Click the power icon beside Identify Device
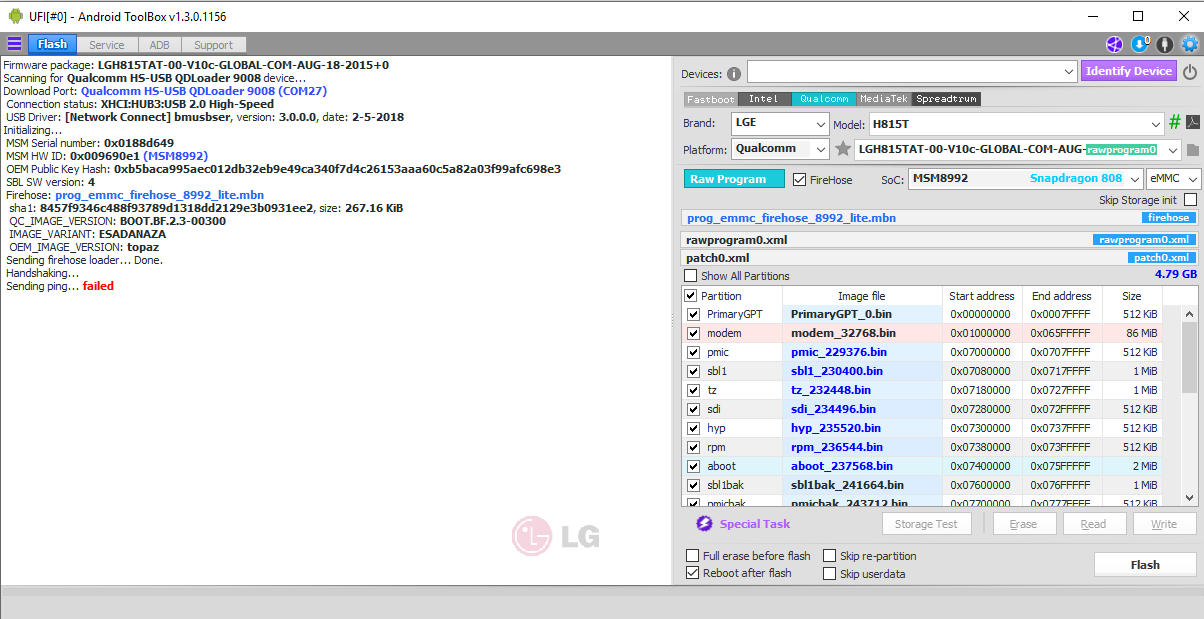The height and width of the screenshot is (619, 1204). click(1190, 72)
